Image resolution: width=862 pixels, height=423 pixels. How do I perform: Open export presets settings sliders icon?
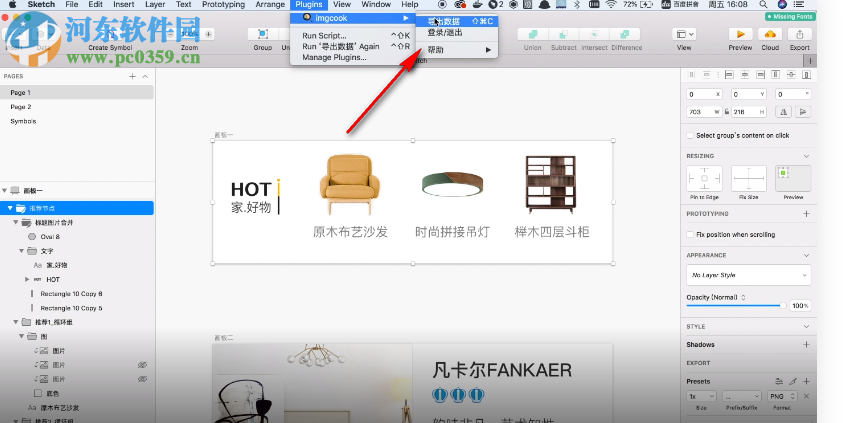point(779,381)
